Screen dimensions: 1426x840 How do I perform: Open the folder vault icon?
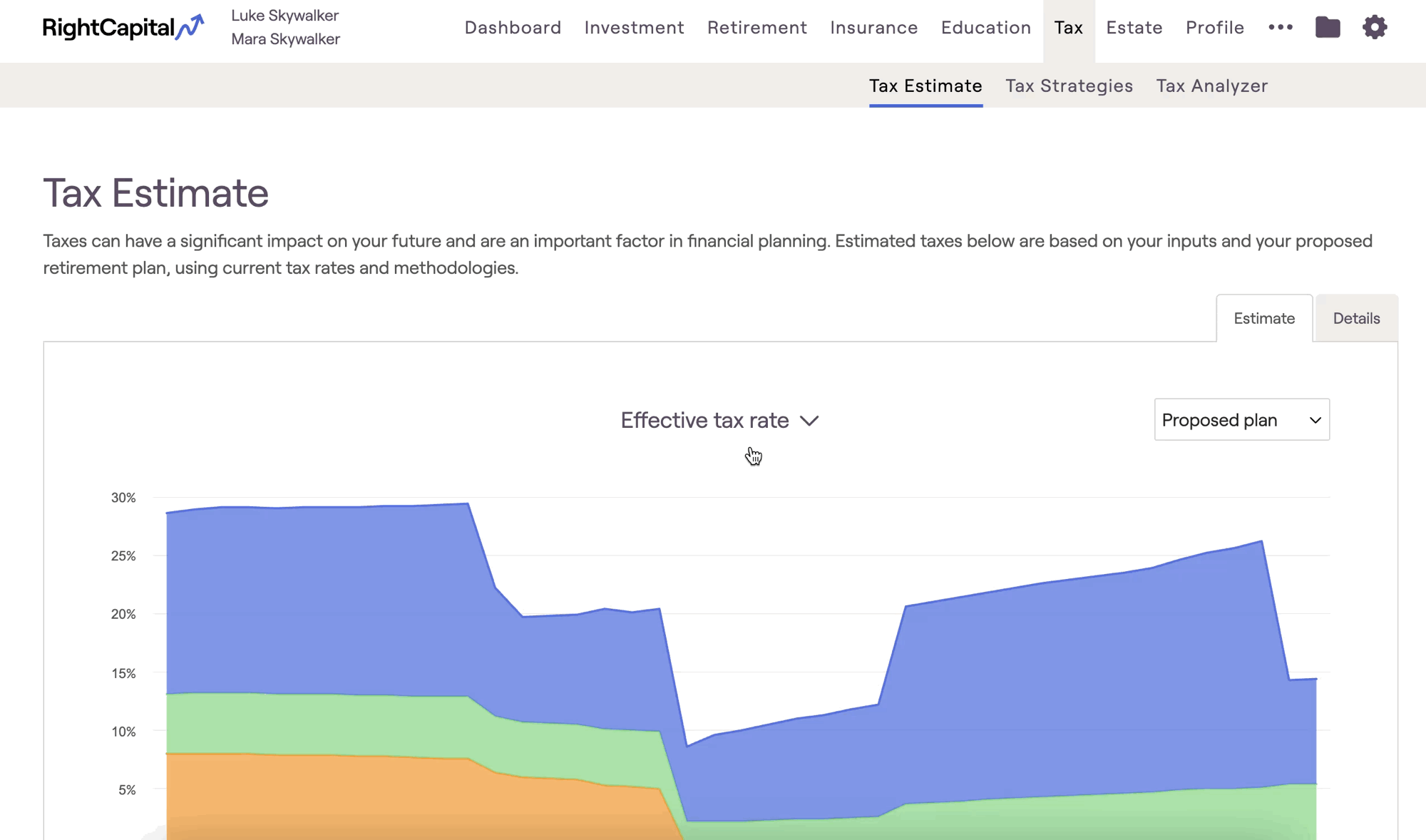1327,27
